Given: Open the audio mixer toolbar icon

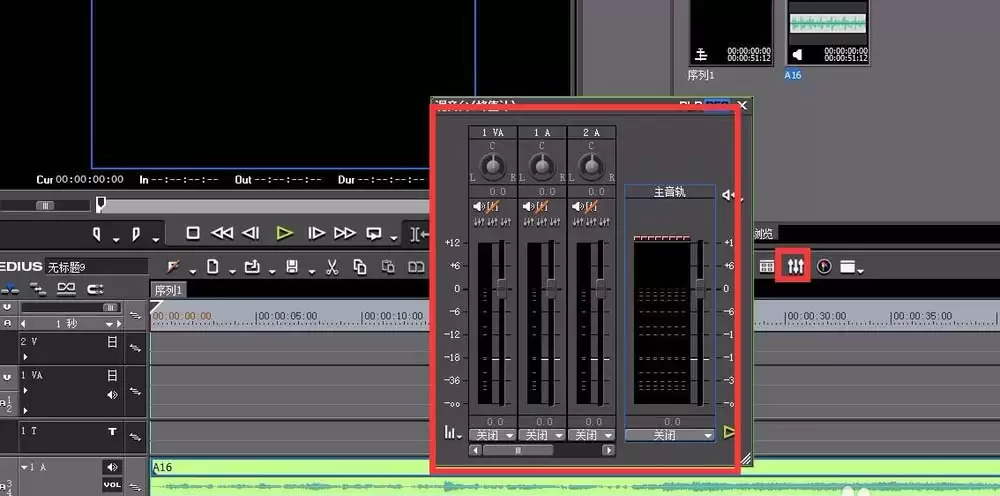Looking at the screenshot, I should tap(795, 266).
